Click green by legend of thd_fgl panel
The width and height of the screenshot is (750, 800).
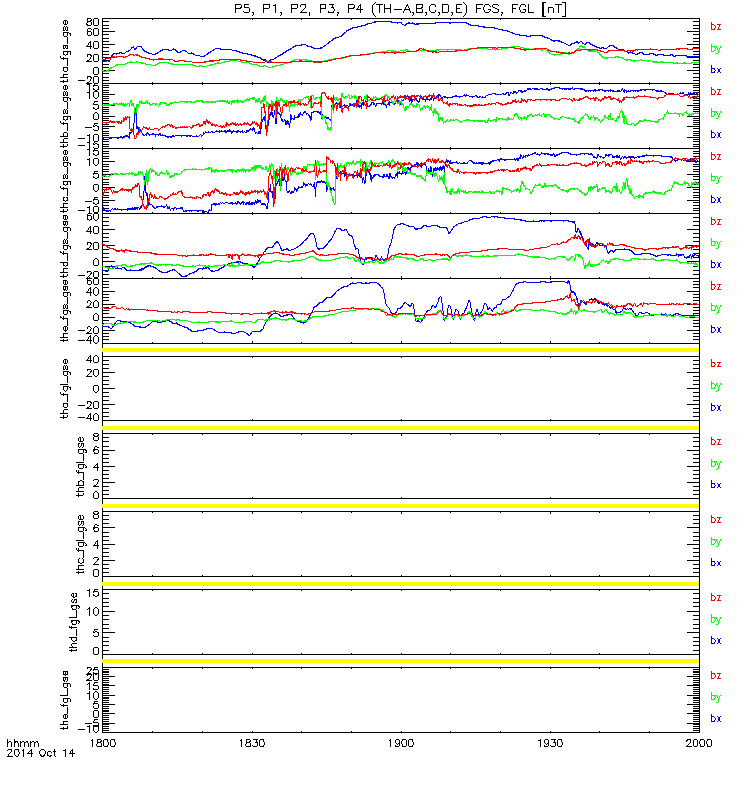(716, 619)
